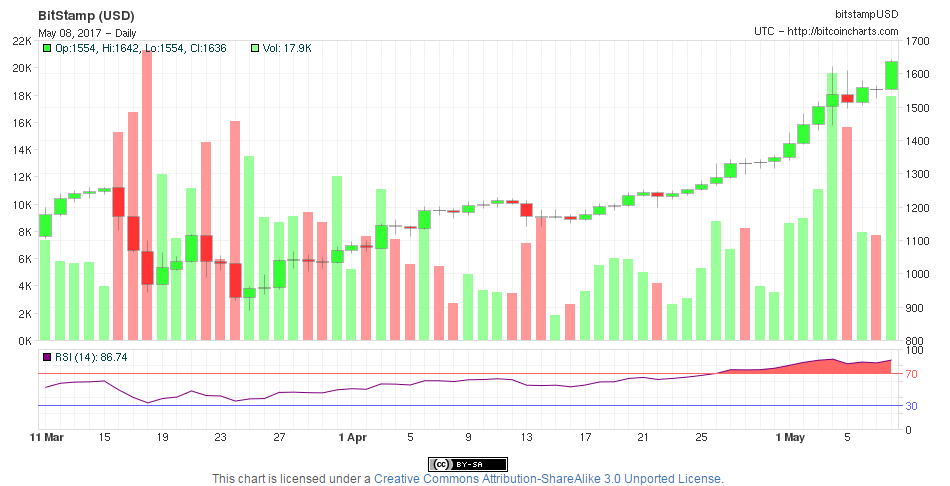Click the light green Vol legend square
The height and width of the screenshot is (486, 950).
(x=256, y=48)
